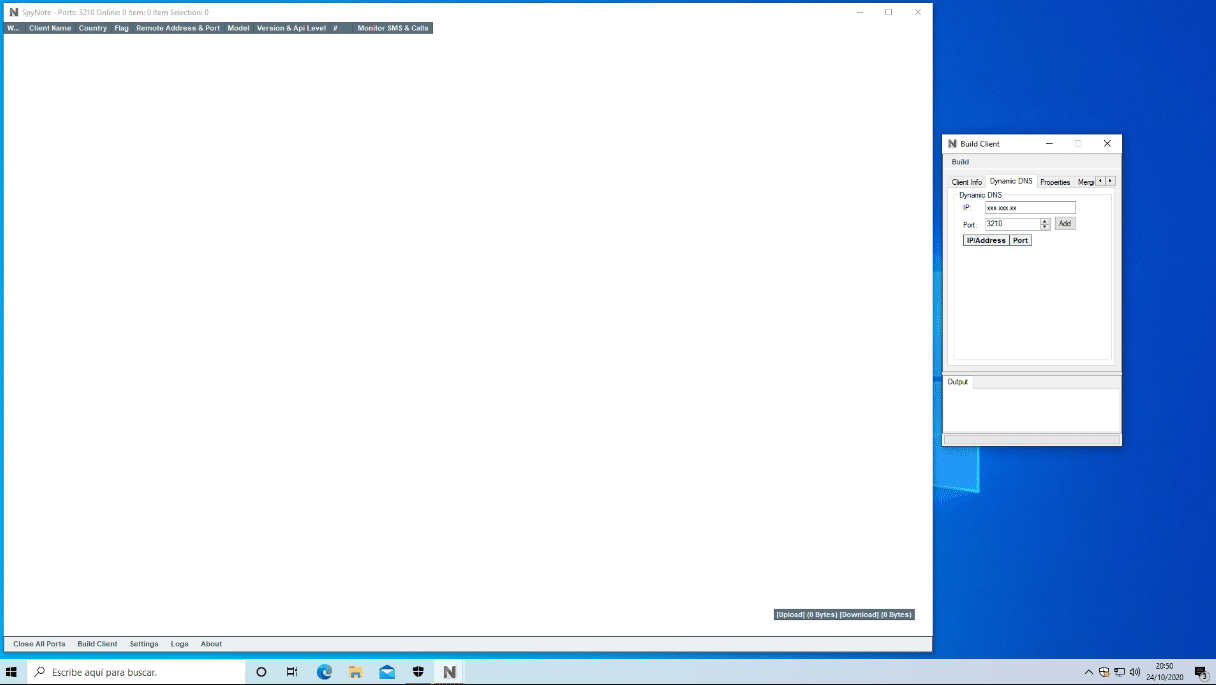Open the volume speaker tray icon
The image size is (1216, 685).
[1134, 672]
